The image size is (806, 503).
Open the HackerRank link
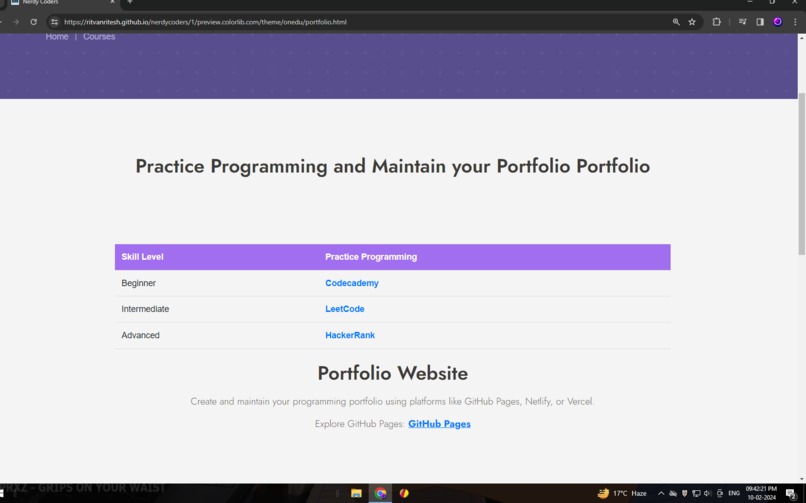point(350,335)
